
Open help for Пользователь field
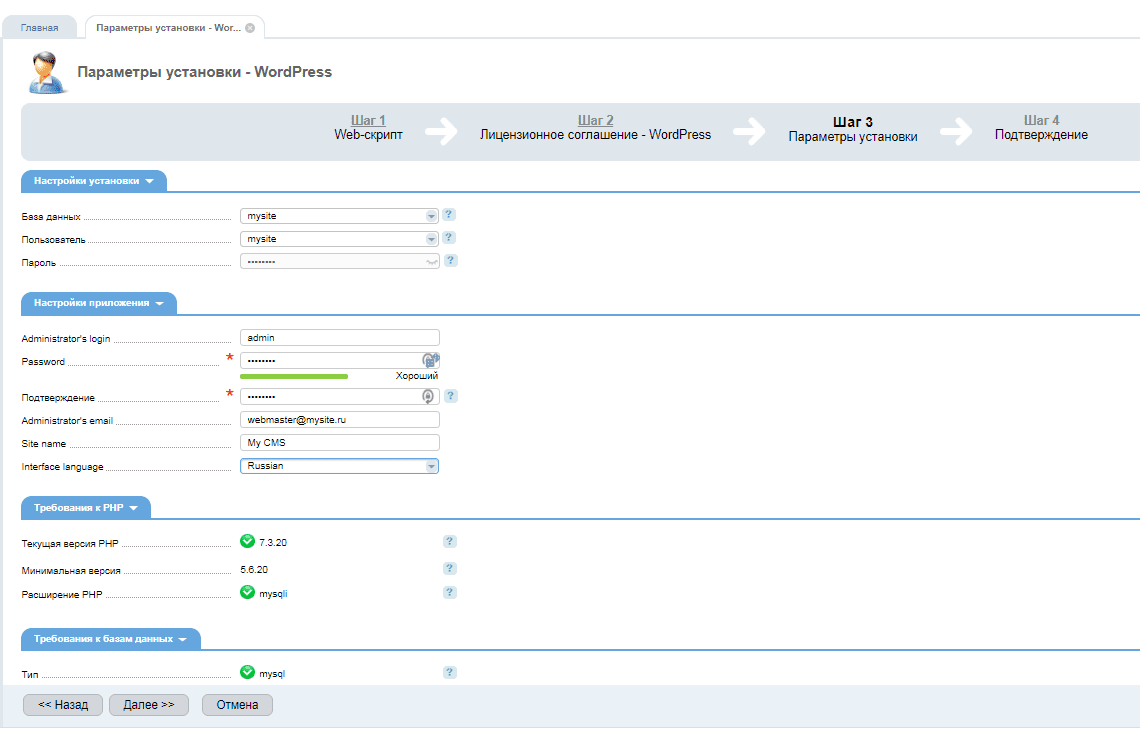tap(449, 238)
